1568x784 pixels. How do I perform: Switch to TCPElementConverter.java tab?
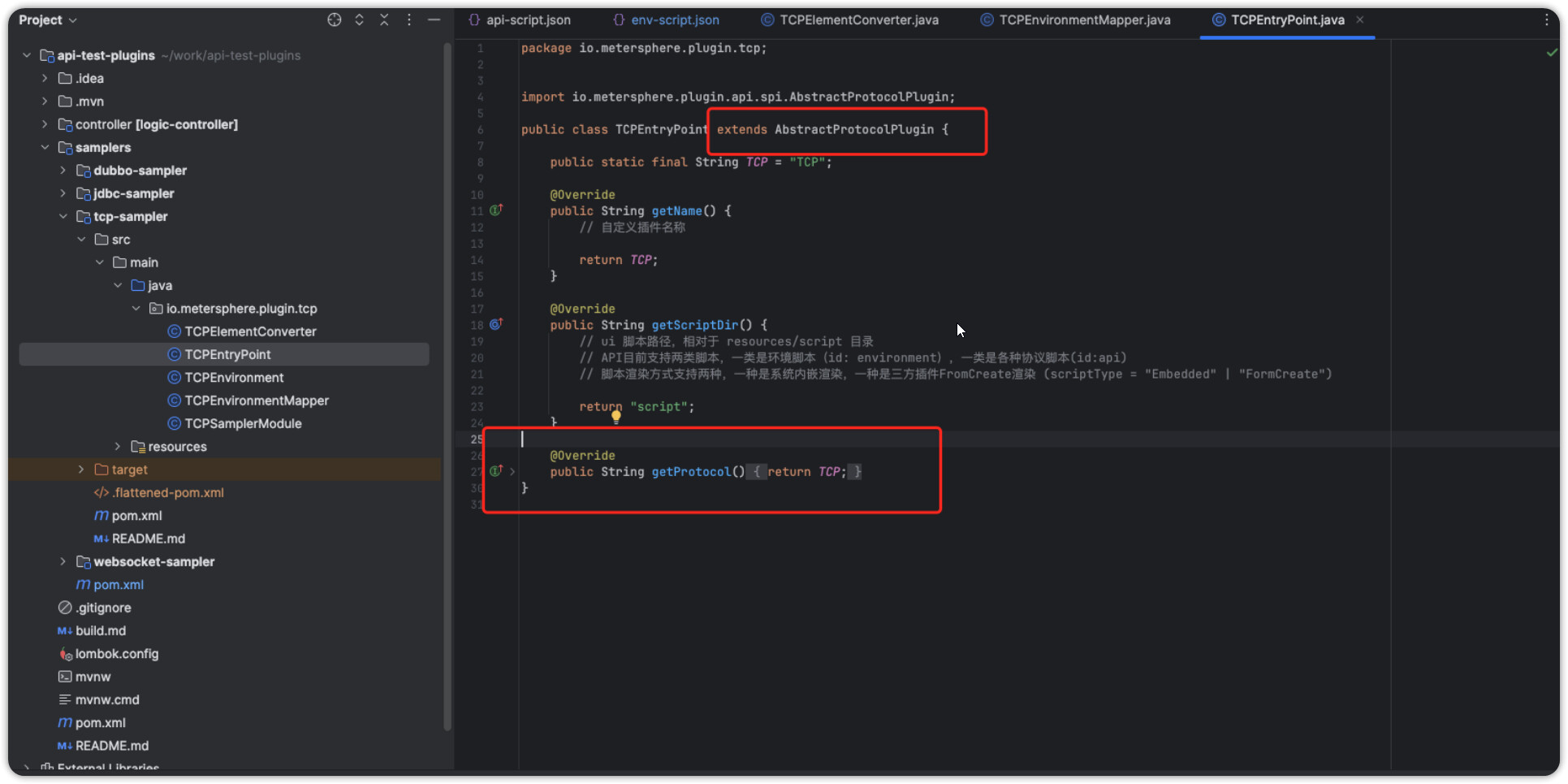coord(849,19)
